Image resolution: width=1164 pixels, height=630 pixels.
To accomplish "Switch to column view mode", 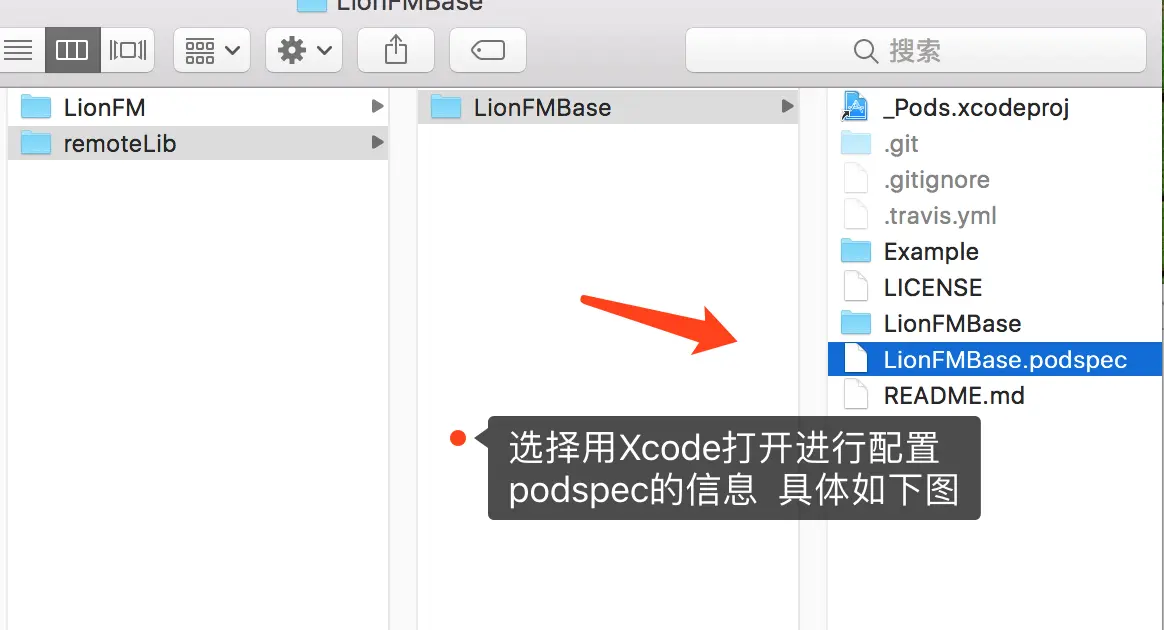I will (x=72, y=50).
